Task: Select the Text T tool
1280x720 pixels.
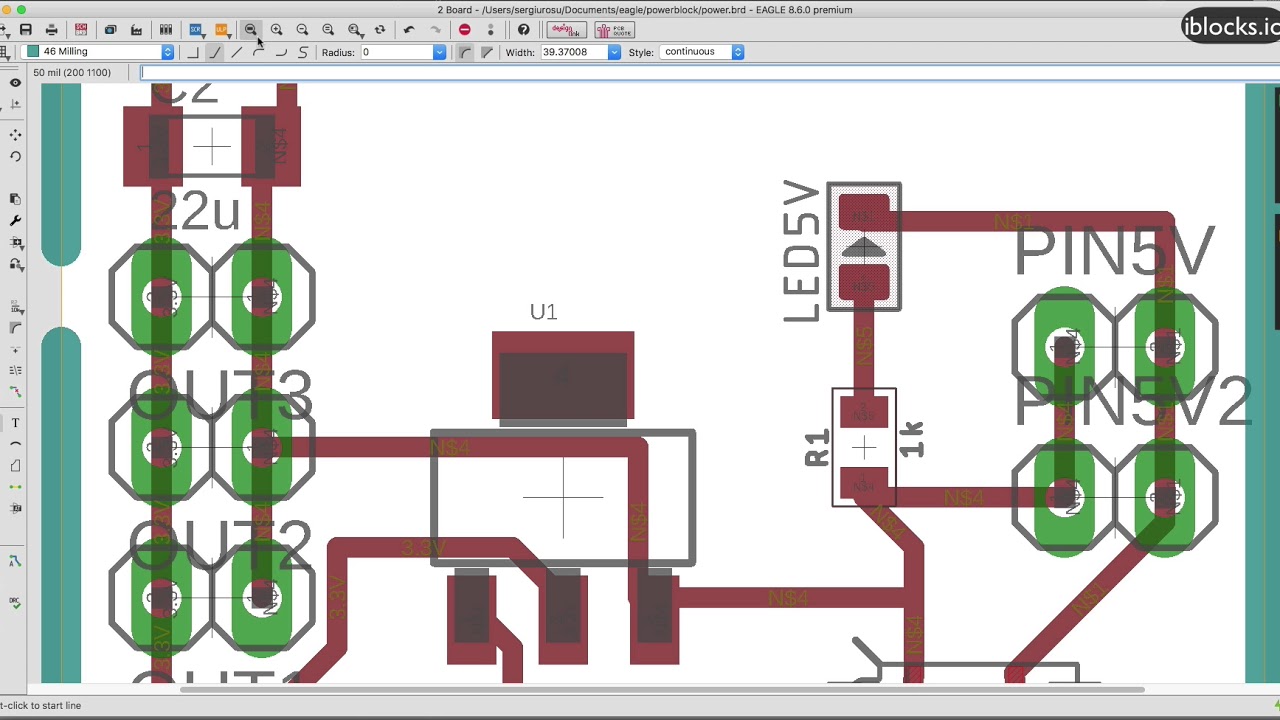Action: (x=15, y=423)
